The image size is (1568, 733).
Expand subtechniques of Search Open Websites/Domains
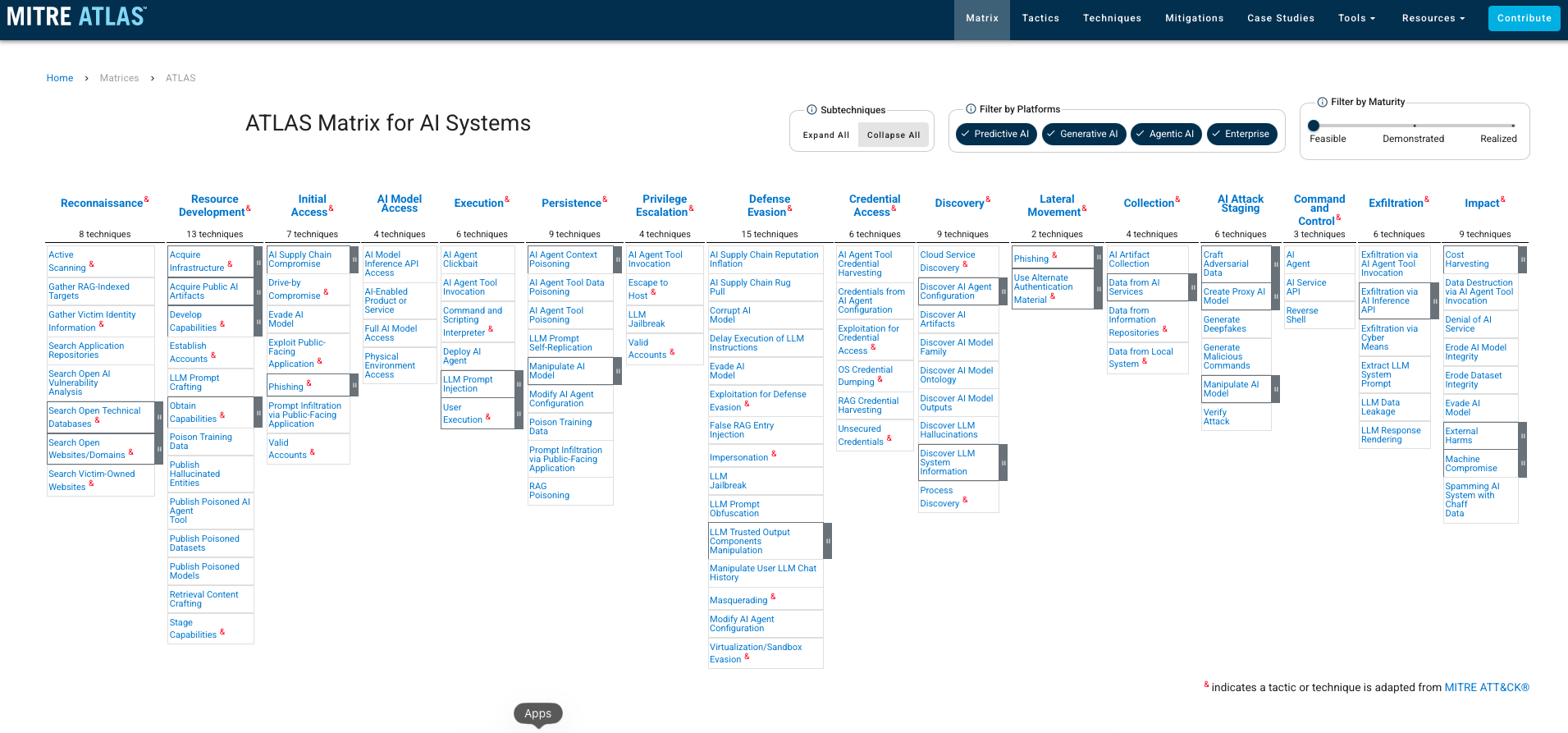pos(159,449)
